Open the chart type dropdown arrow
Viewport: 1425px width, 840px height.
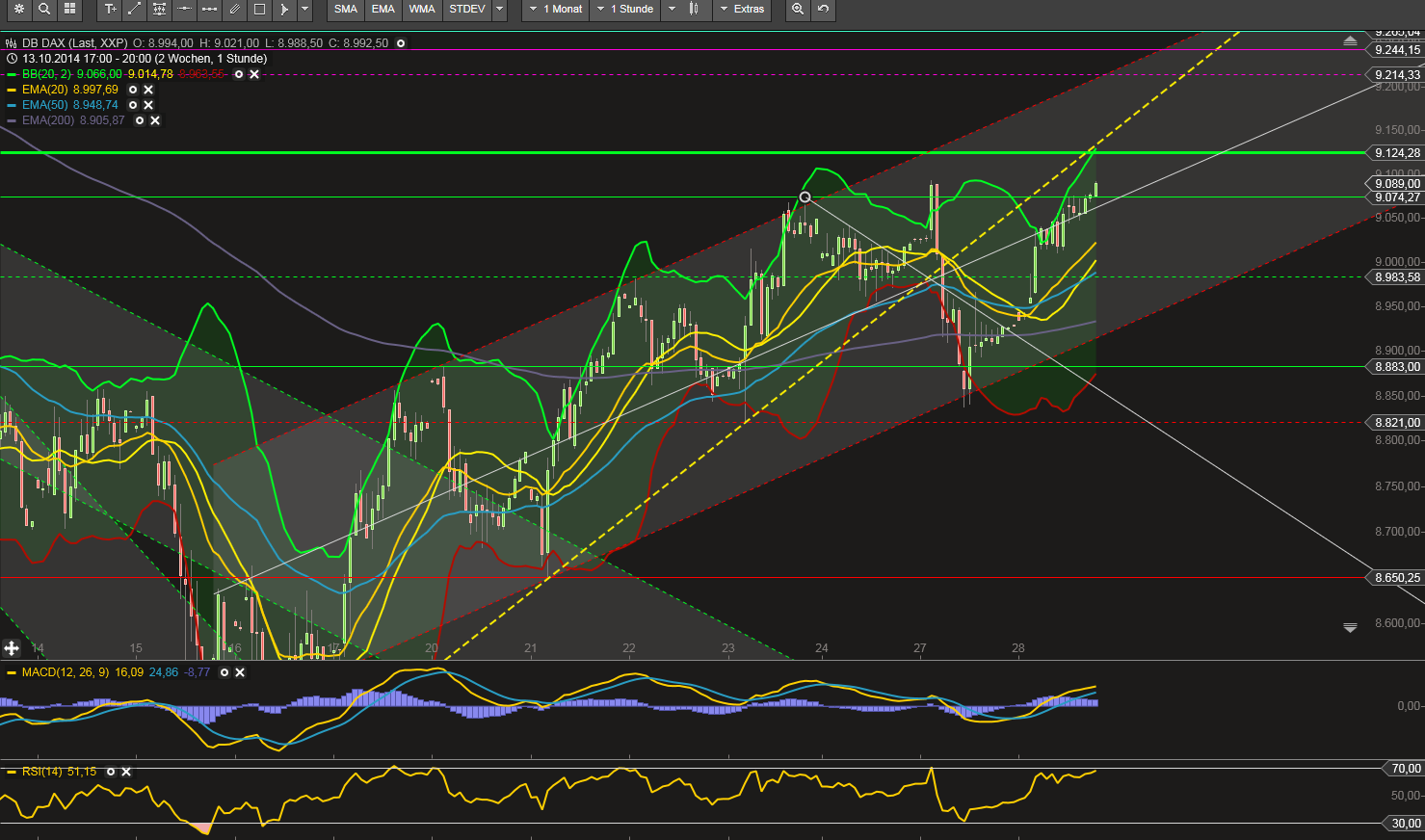[673, 9]
